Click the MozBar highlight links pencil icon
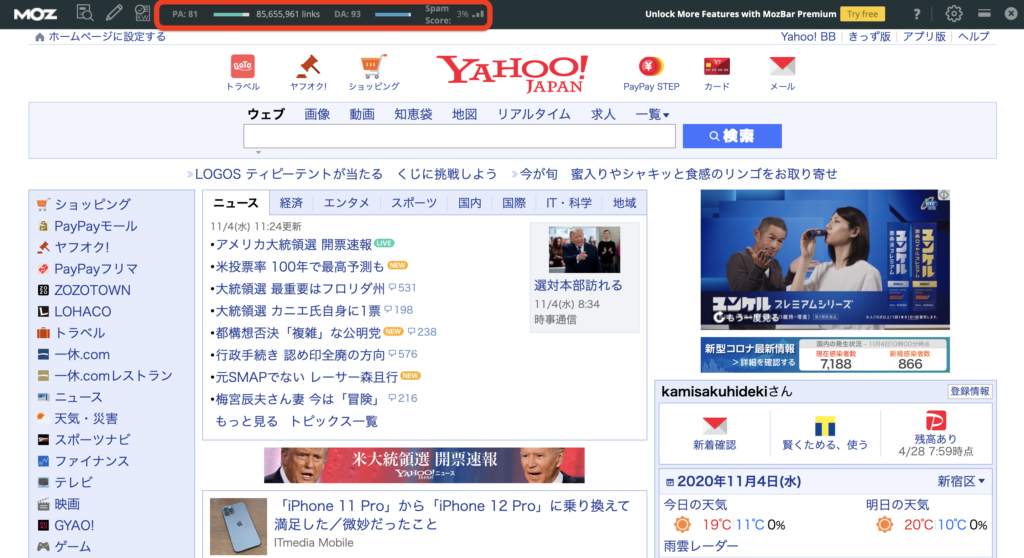The height and width of the screenshot is (558, 1024). pyautogui.click(x=114, y=13)
